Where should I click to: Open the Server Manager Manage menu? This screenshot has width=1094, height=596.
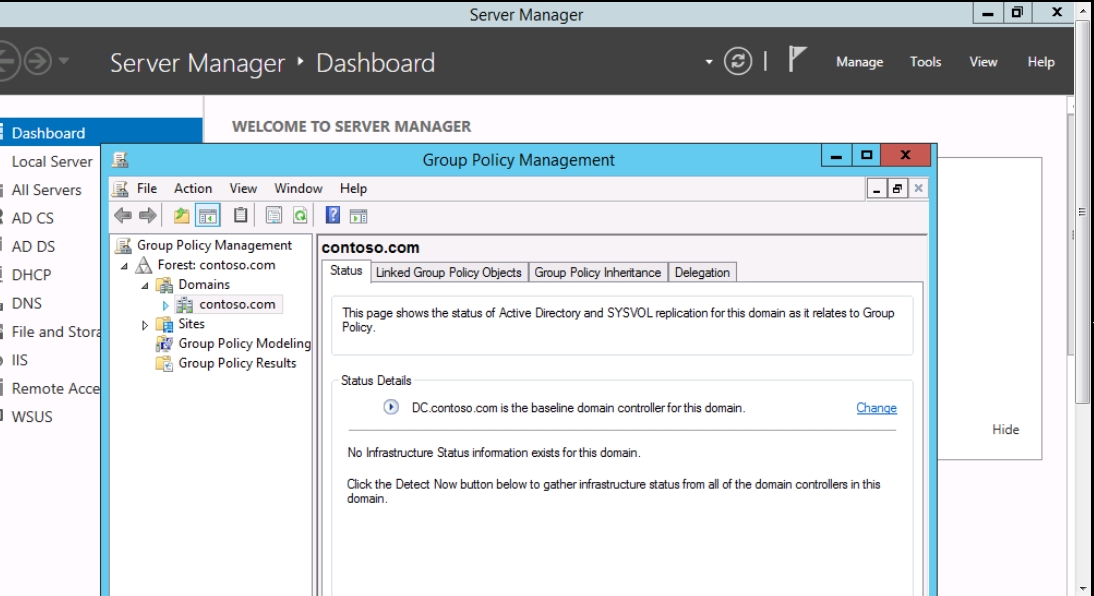tap(860, 61)
